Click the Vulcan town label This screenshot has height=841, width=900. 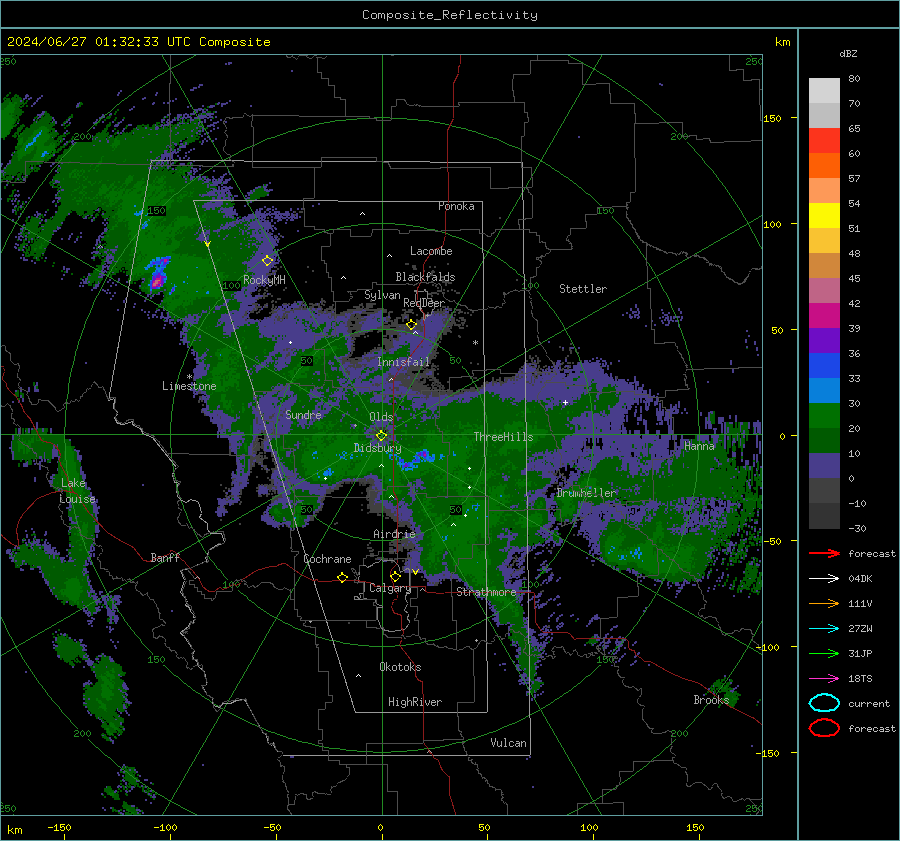[x=508, y=743]
